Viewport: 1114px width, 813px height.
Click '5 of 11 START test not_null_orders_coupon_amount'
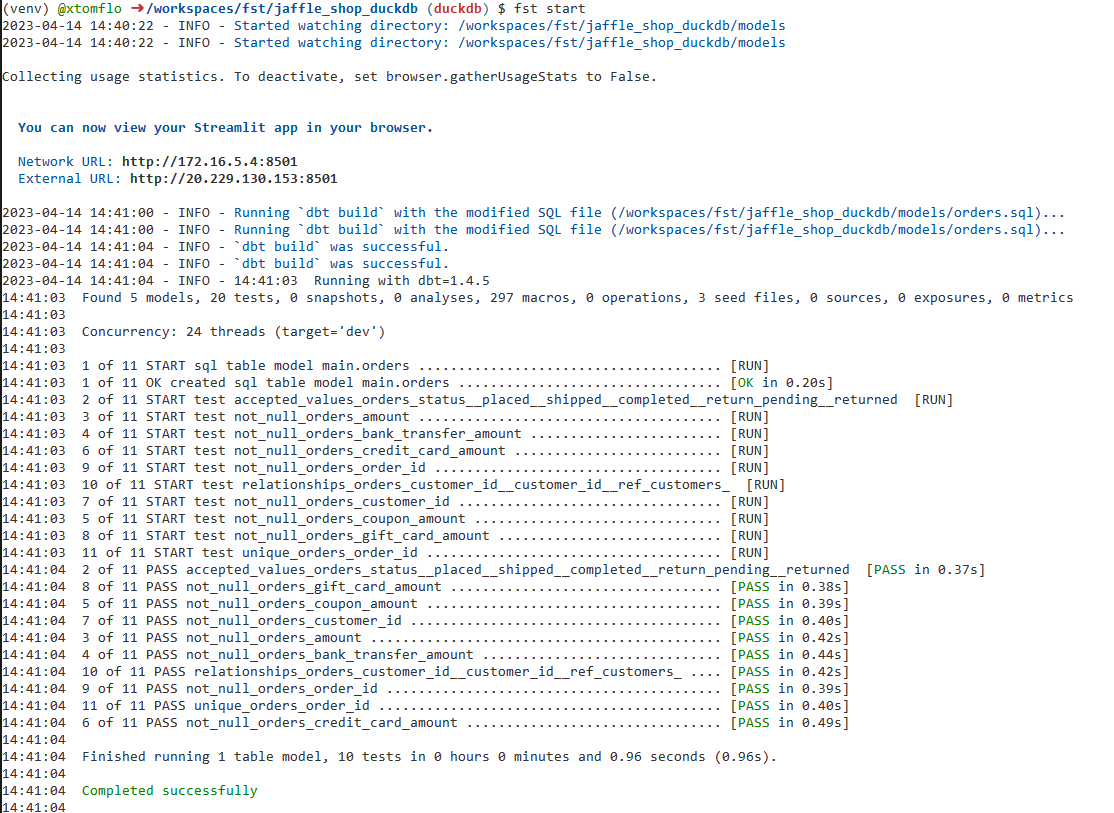click(x=274, y=518)
